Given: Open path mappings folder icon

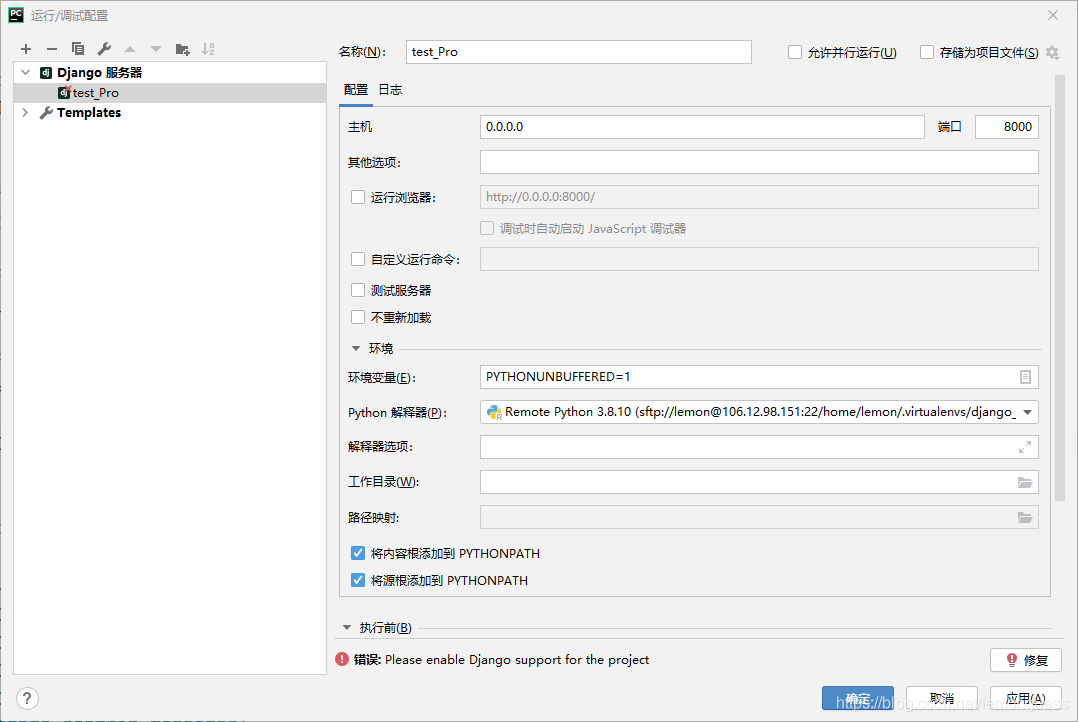Looking at the screenshot, I should click(1025, 517).
